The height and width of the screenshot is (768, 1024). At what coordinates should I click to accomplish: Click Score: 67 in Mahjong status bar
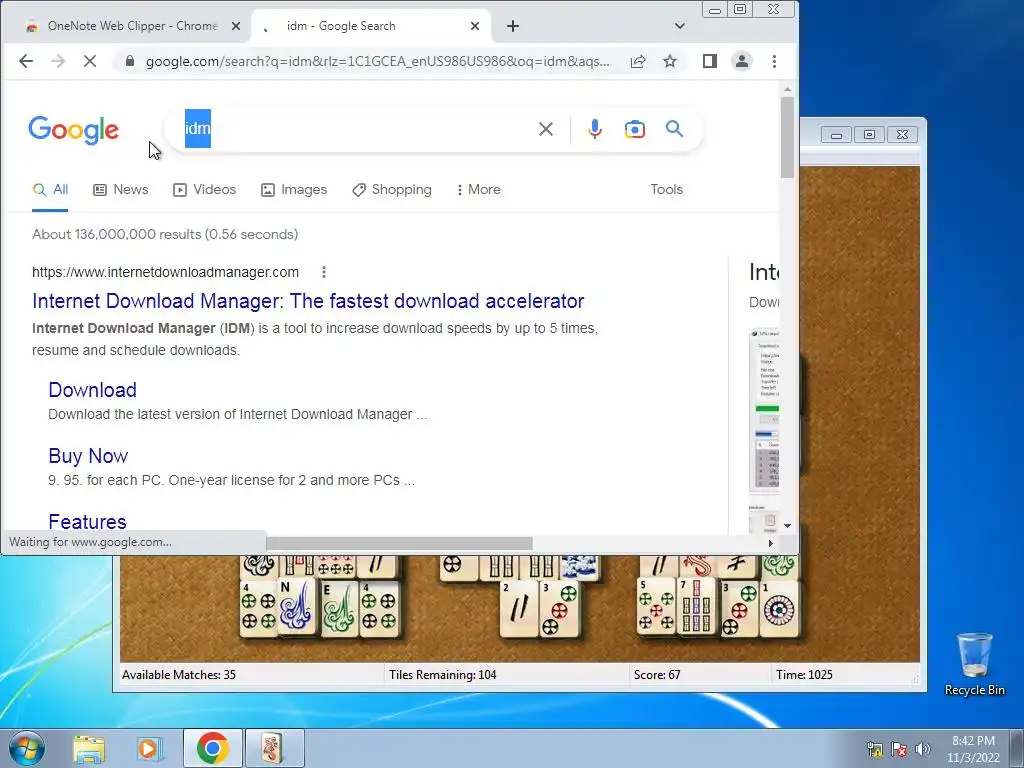pyautogui.click(x=657, y=675)
